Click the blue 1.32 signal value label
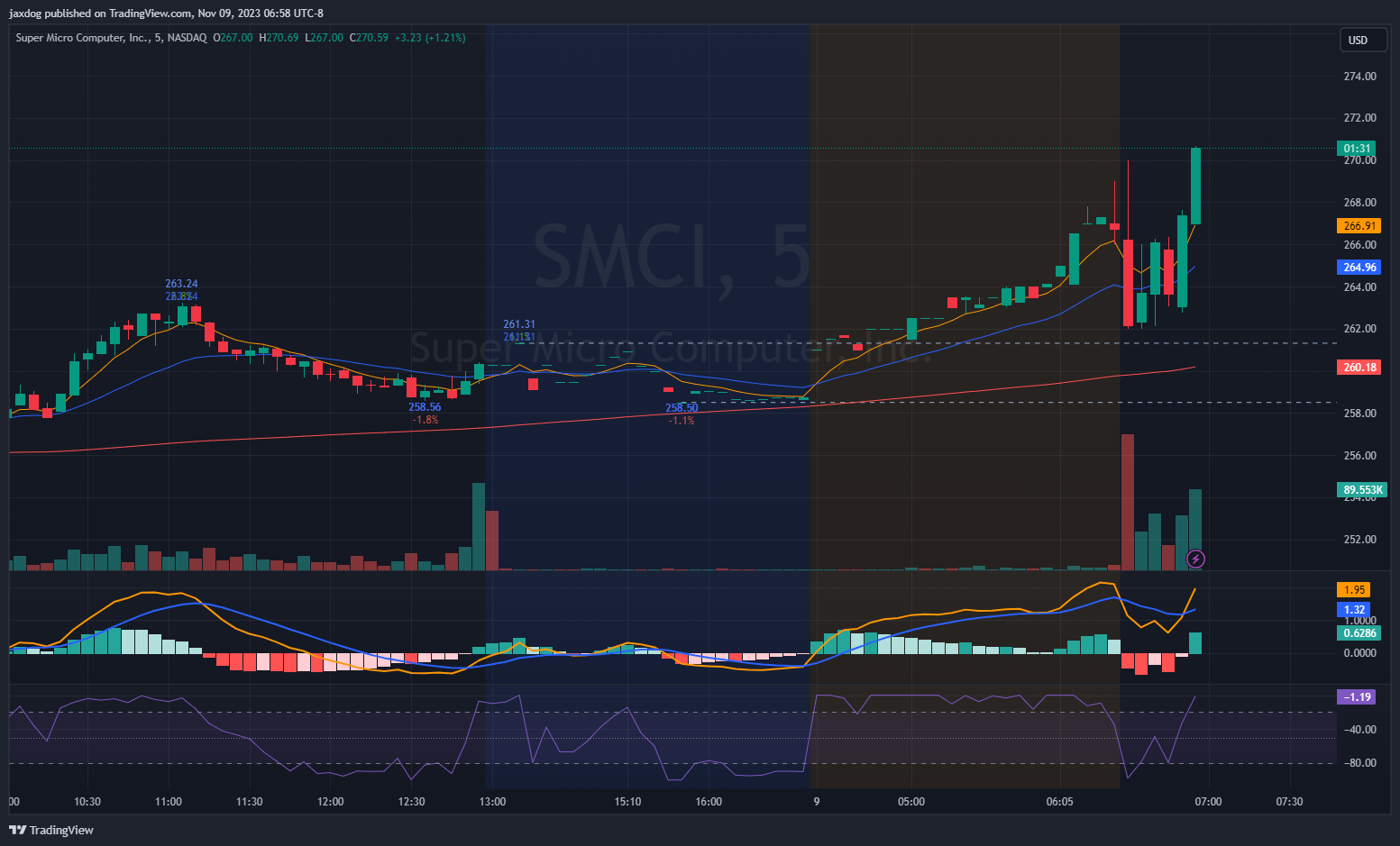The height and width of the screenshot is (846, 1400). pos(1353,610)
